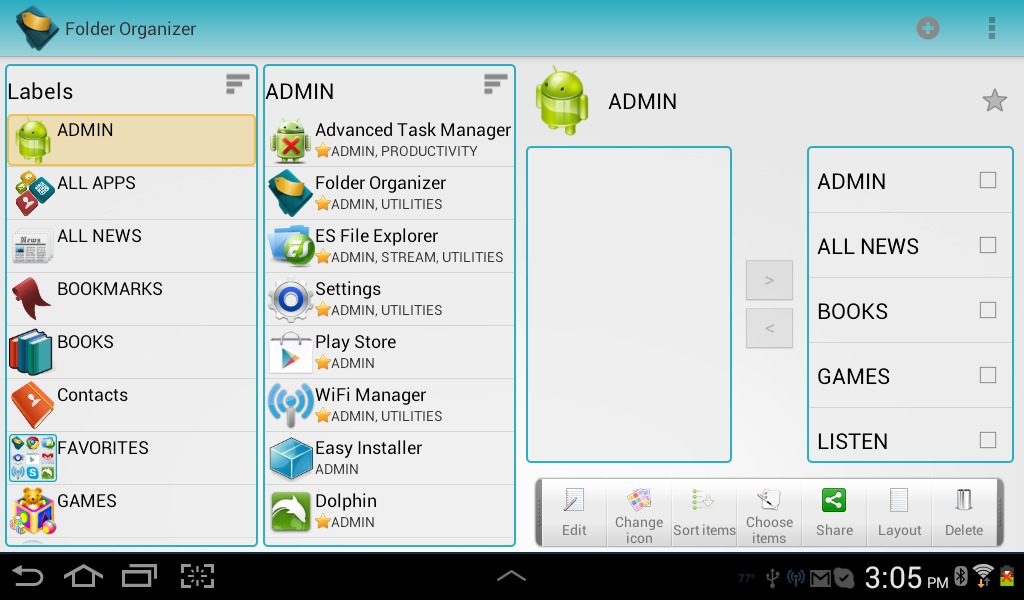Open WiFi Manager entry
Viewport: 1024px width, 600px height.
coord(390,405)
